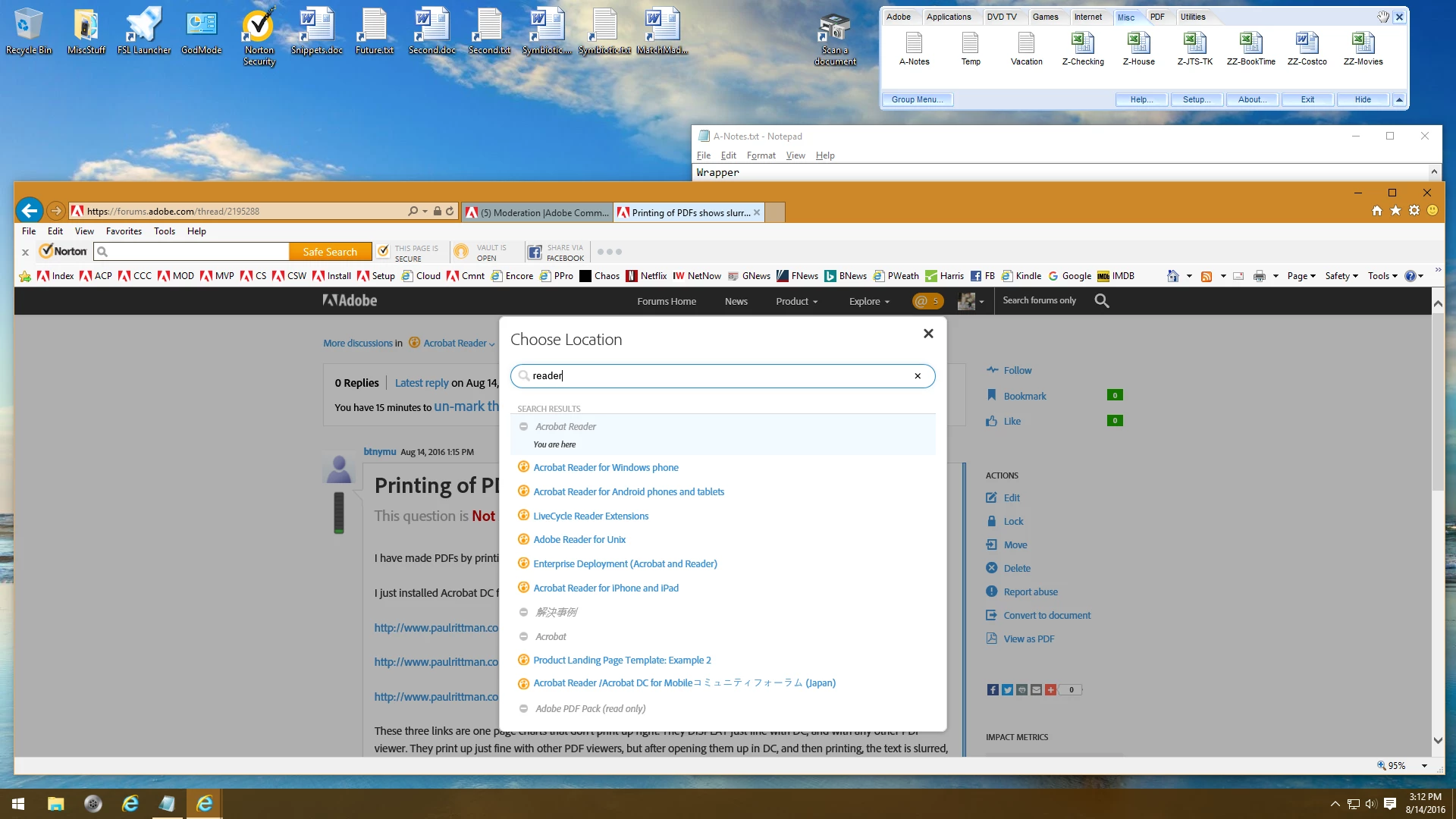Expand the Explore dropdown menu
The height and width of the screenshot is (819, 1456).
click(869, 301)
